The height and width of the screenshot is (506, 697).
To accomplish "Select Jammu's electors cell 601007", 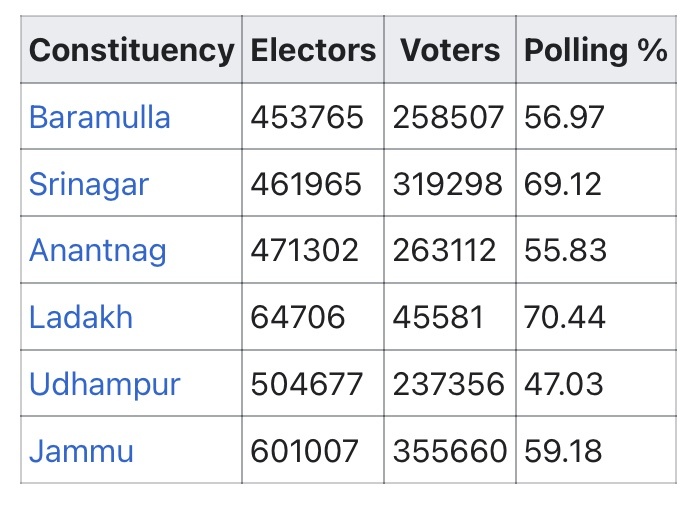I will pos(304,451).
